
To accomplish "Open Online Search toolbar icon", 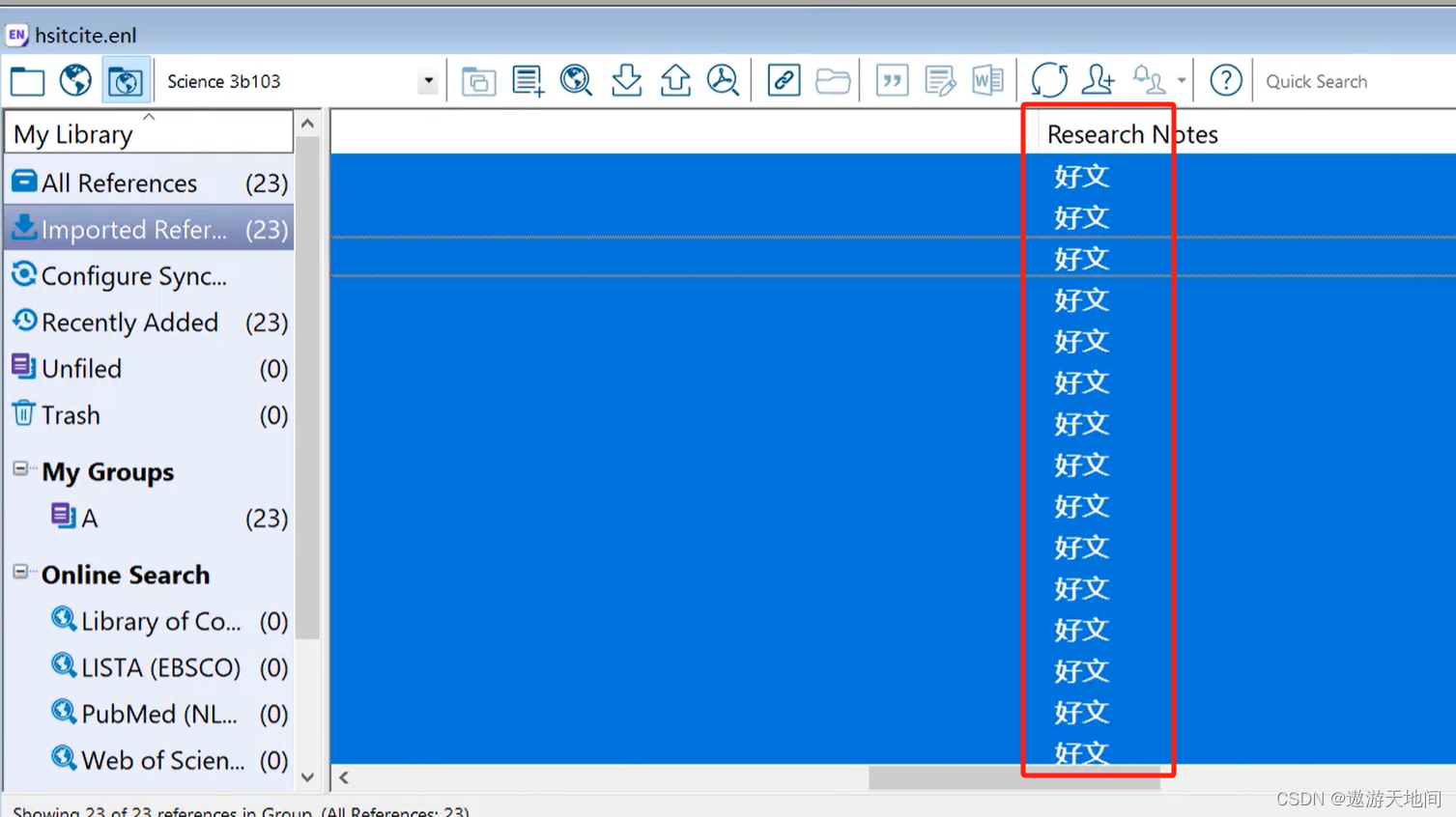I will (x=577, y=81).
